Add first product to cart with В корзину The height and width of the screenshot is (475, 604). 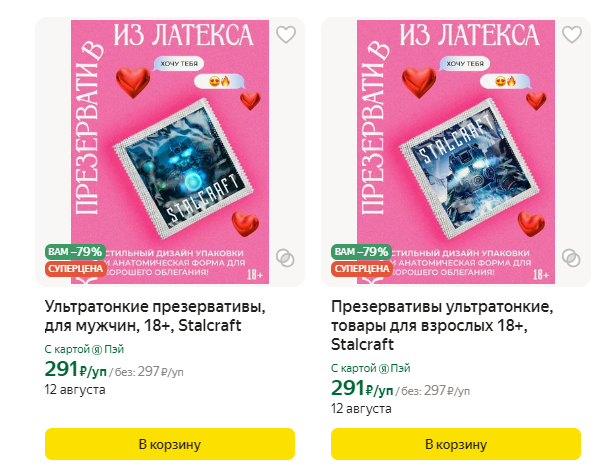[170, 444]
